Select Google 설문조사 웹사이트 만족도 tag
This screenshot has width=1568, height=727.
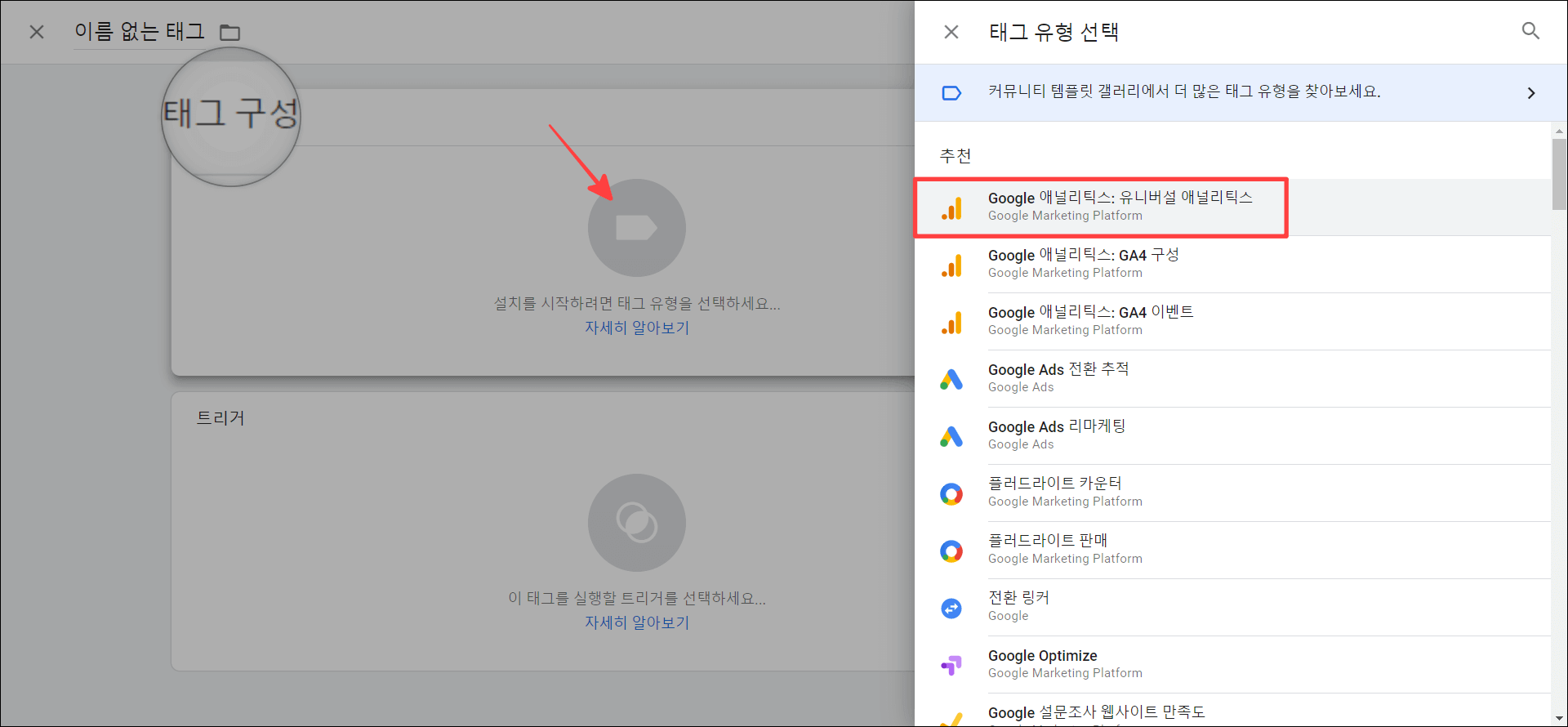pyautogui.click(x=1232, y=710)
